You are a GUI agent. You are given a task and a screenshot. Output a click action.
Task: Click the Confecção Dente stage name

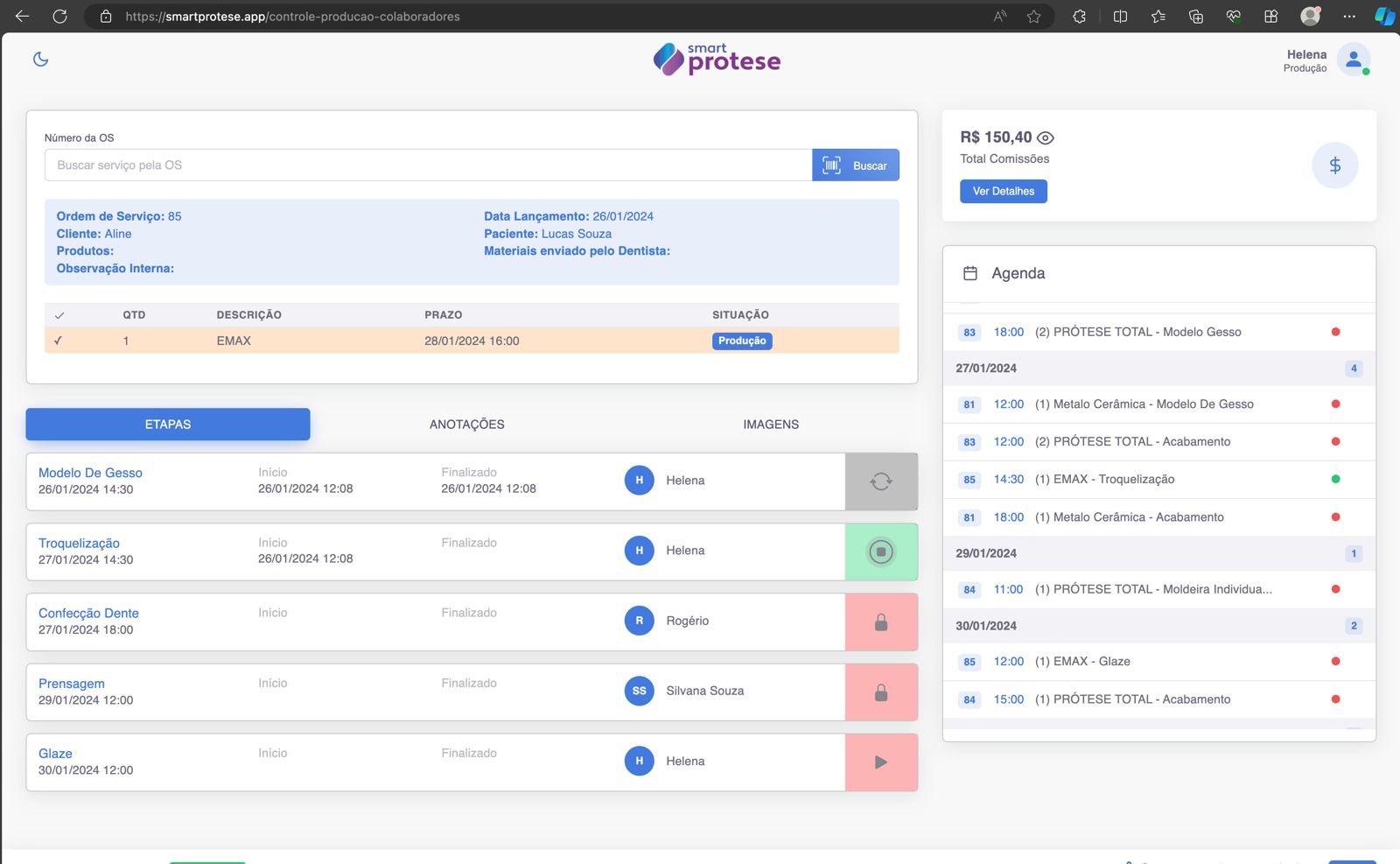click(x=88, y=614)
